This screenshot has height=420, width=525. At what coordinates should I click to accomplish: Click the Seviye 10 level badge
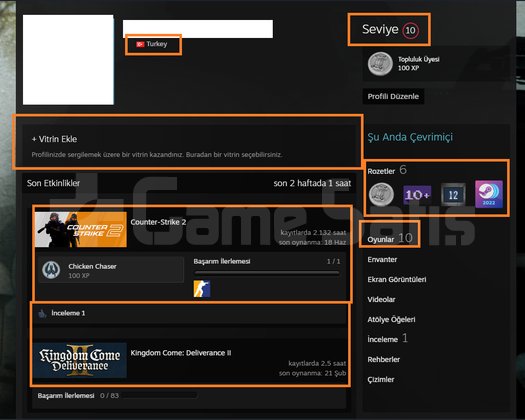pyautogui.click(x=390, y=30)
